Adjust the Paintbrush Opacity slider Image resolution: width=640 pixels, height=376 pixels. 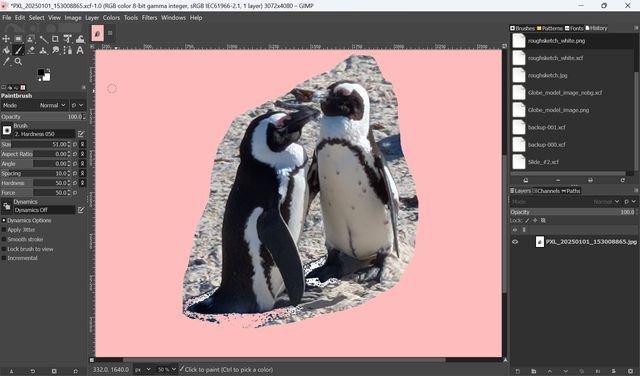(43, 117)
